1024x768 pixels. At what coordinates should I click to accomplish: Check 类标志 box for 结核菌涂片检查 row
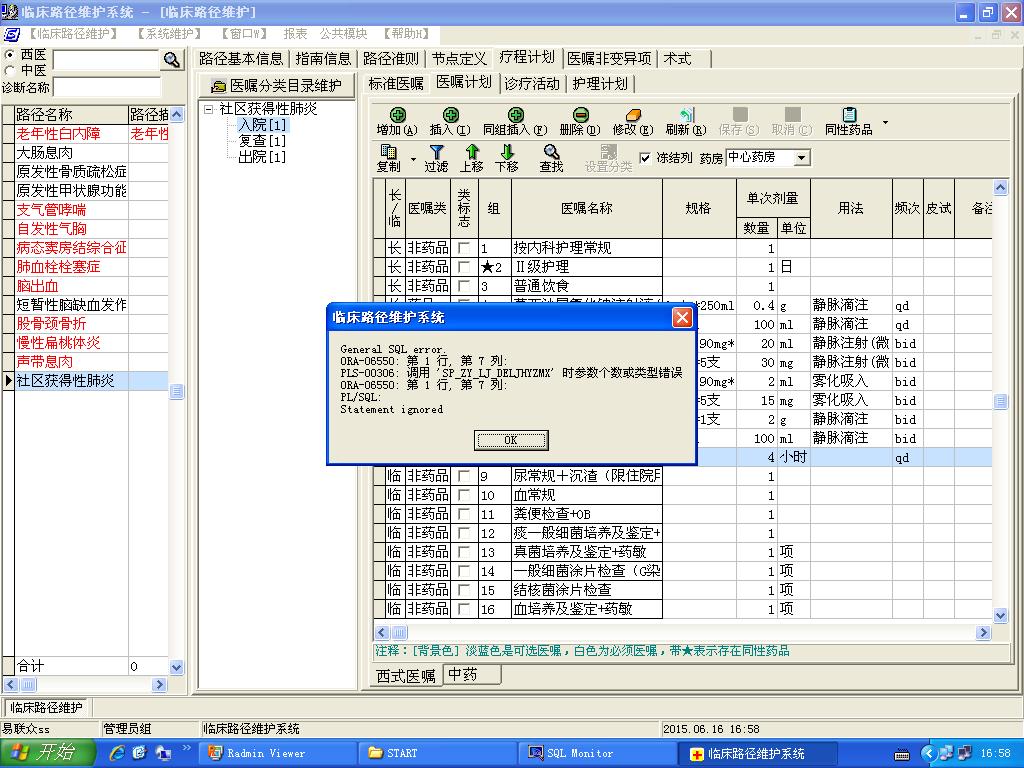(464, 590)
